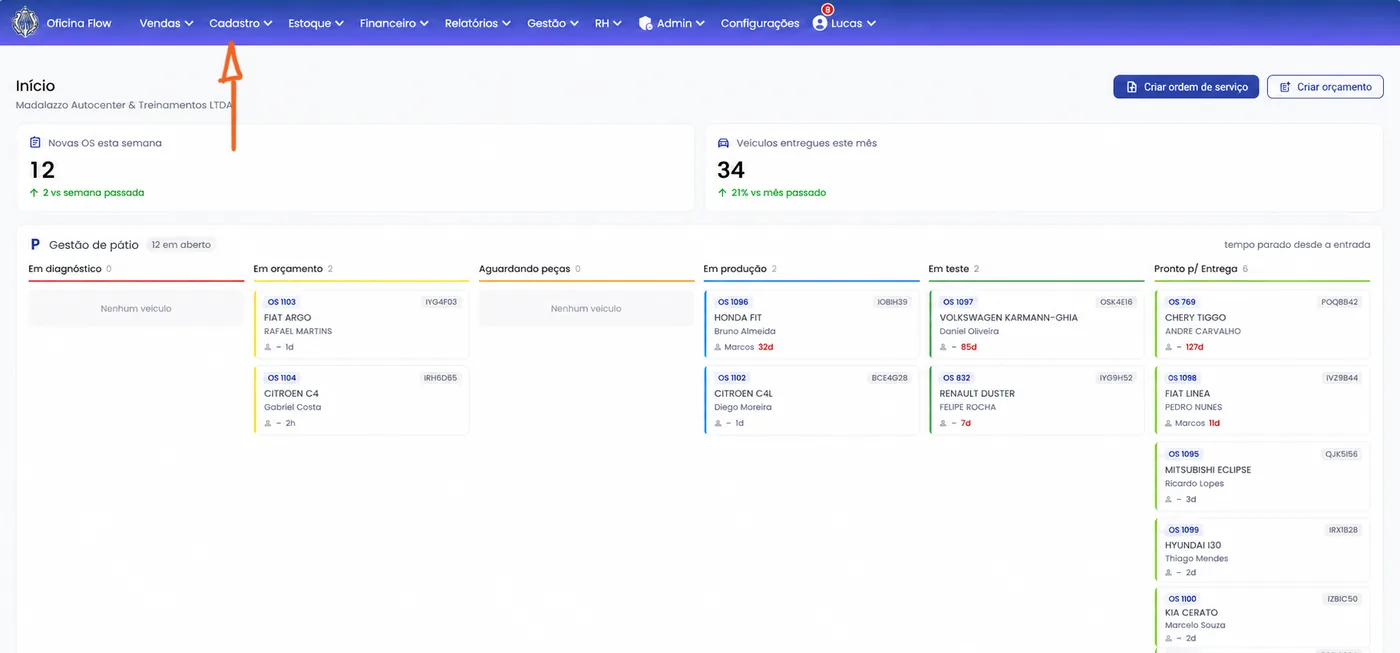Click the car icon beside Veículos entregues este mês

click(x=724, y=143)
